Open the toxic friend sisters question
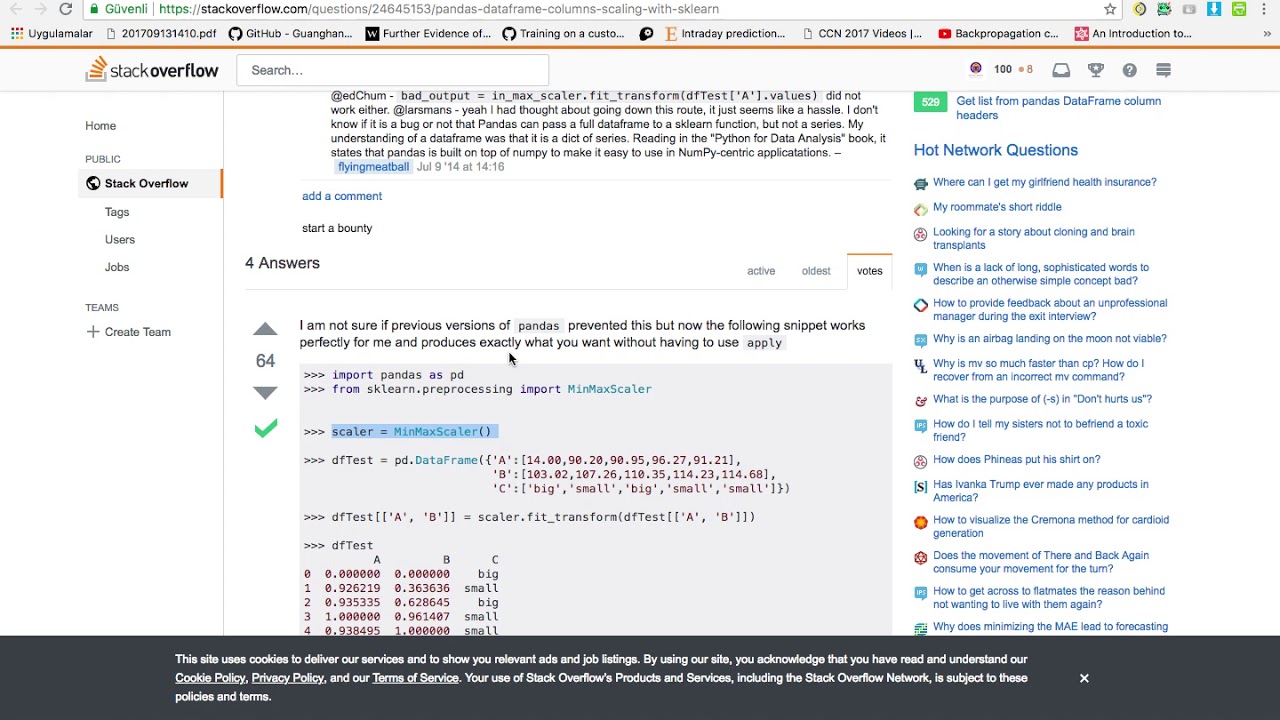Screen dimensions: 1280x720 pos(1040,431)
